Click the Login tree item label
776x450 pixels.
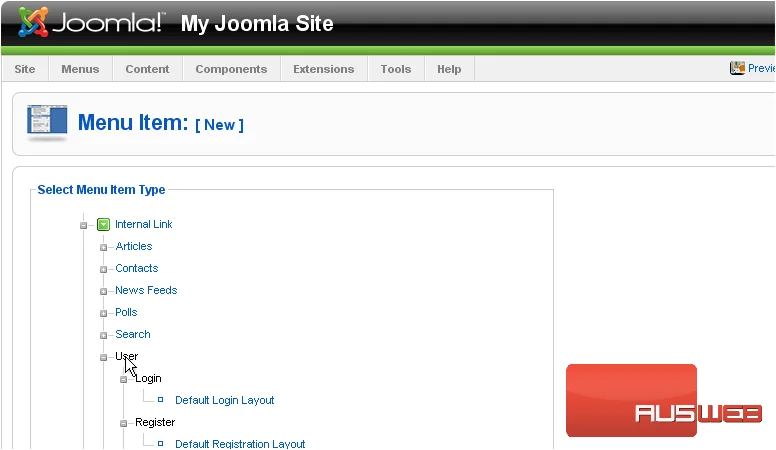pos(148,378)
